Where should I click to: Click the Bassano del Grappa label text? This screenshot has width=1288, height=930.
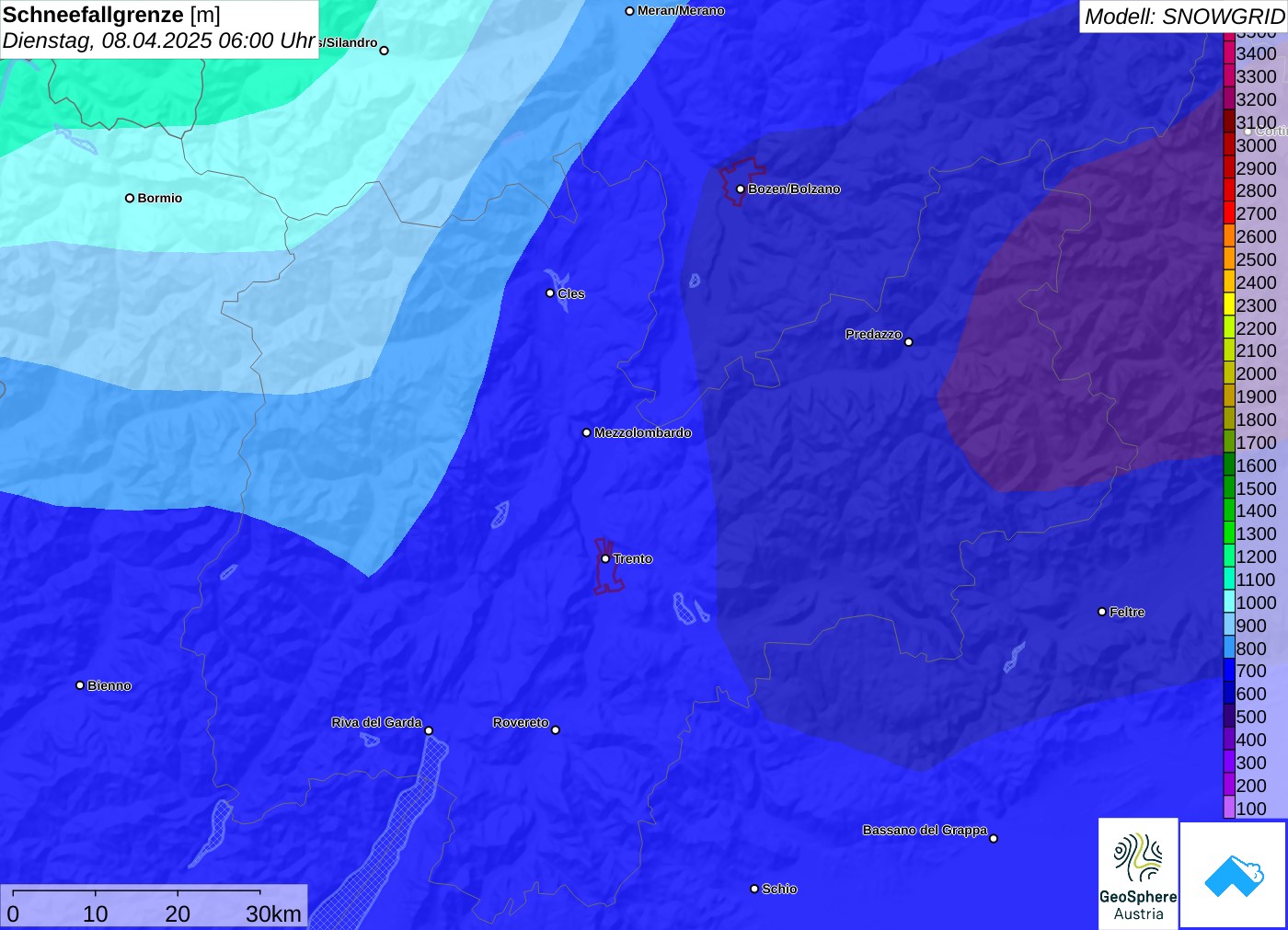pos(925,830)
